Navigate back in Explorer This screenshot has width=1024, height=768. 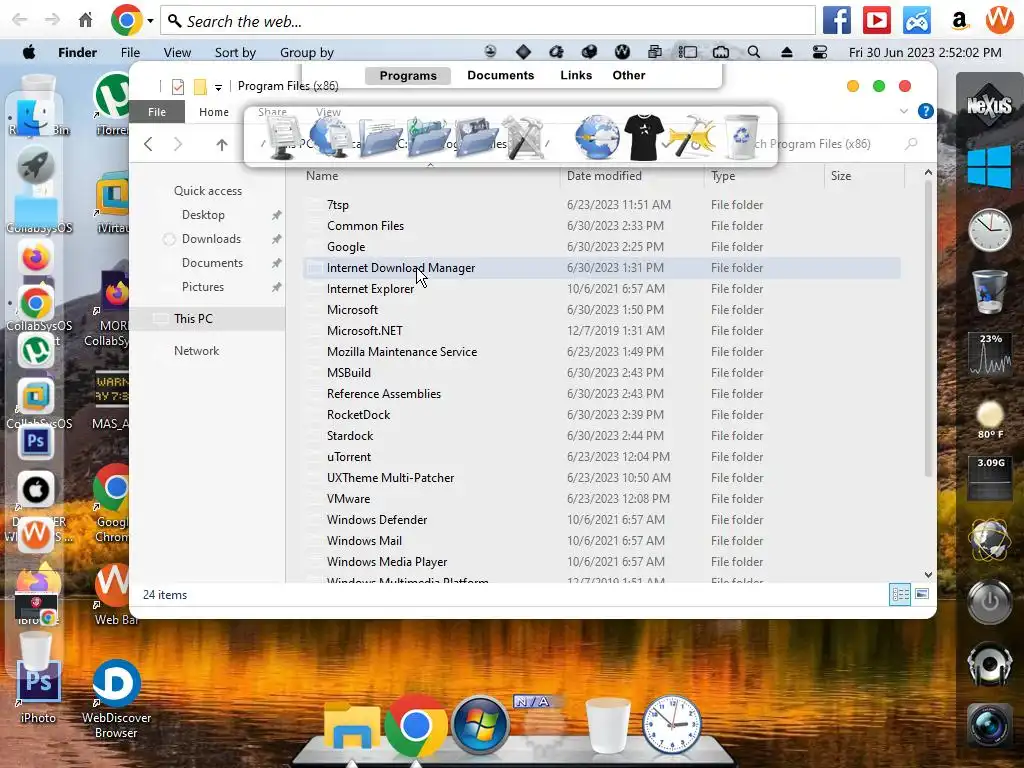click(x=148, y=144)
